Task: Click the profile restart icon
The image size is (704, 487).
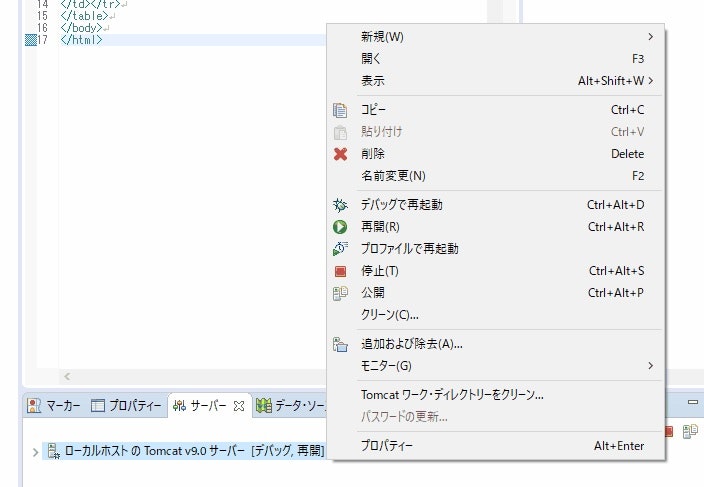Action: (340, 249)
